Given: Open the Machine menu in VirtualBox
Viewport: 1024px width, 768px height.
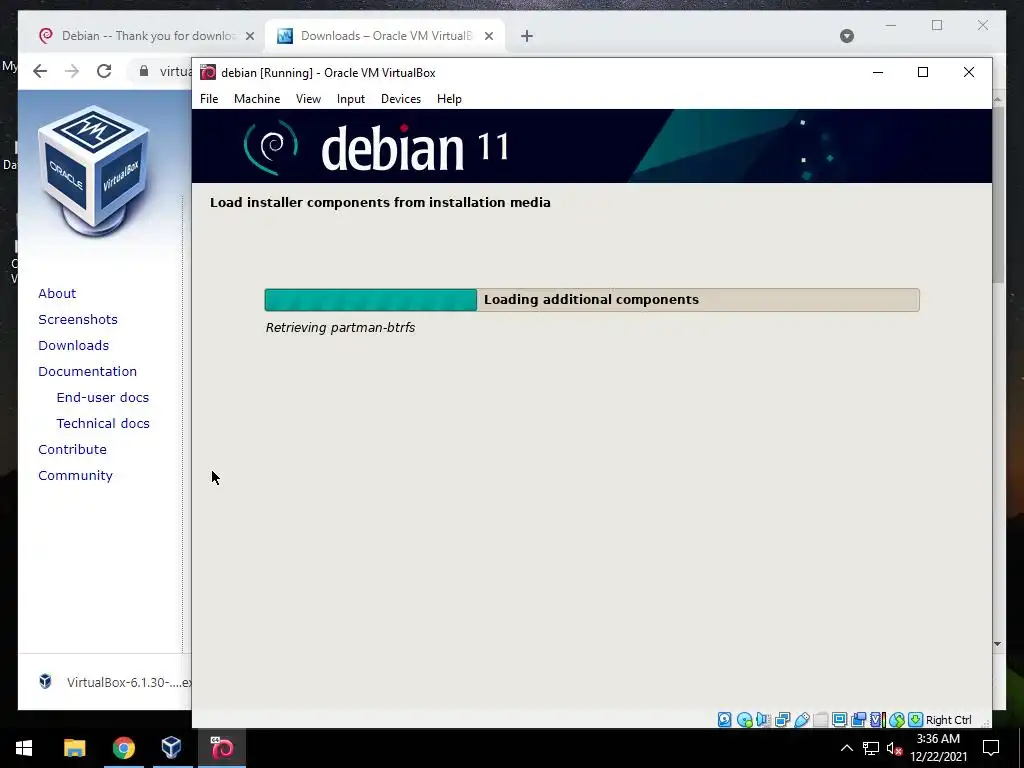Looking at the screenshot, I should point(257,99).
